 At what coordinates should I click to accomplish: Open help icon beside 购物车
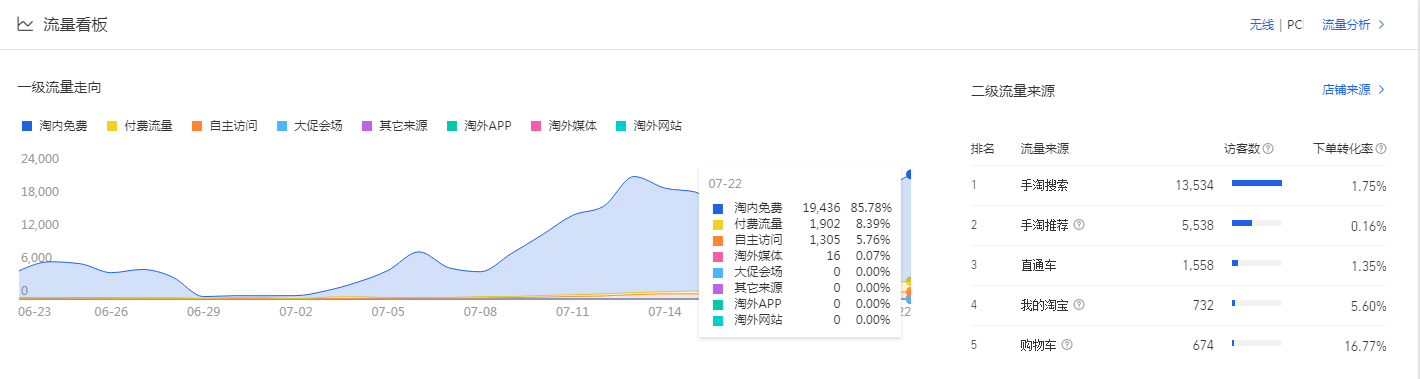pos(1067,345)
